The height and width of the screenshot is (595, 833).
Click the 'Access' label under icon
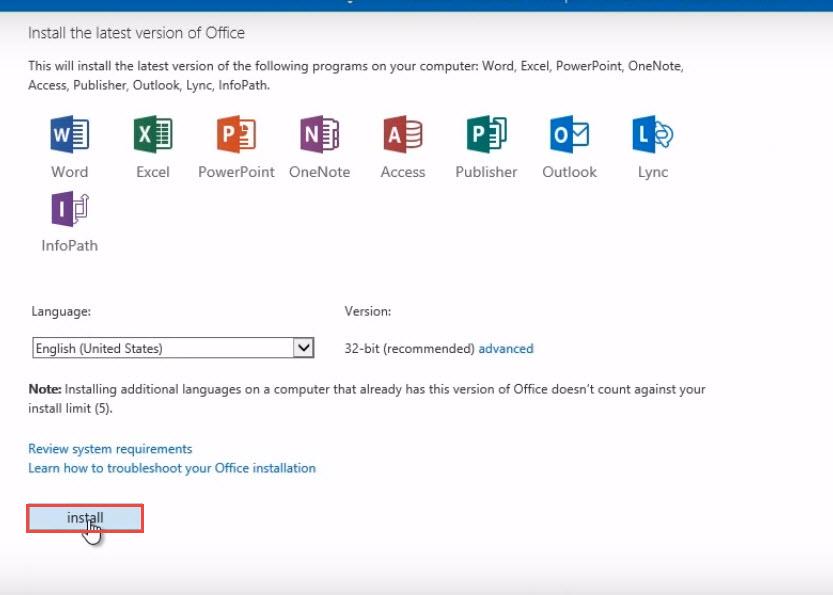403,172
